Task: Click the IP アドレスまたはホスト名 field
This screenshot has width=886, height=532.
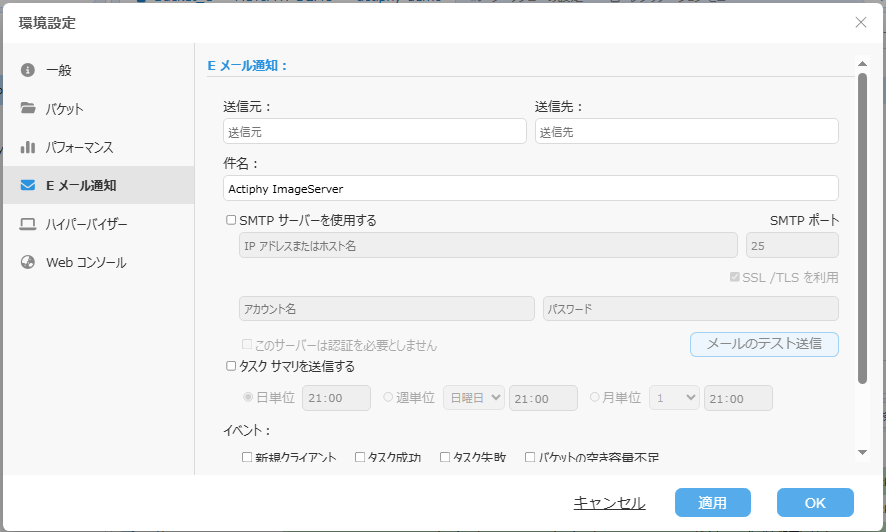Action: (488, 245)
